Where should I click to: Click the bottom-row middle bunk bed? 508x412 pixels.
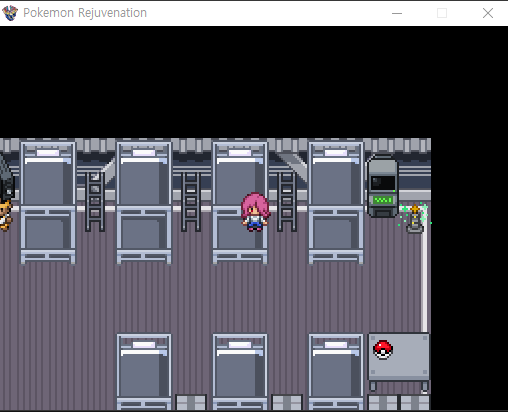(240, 372)
